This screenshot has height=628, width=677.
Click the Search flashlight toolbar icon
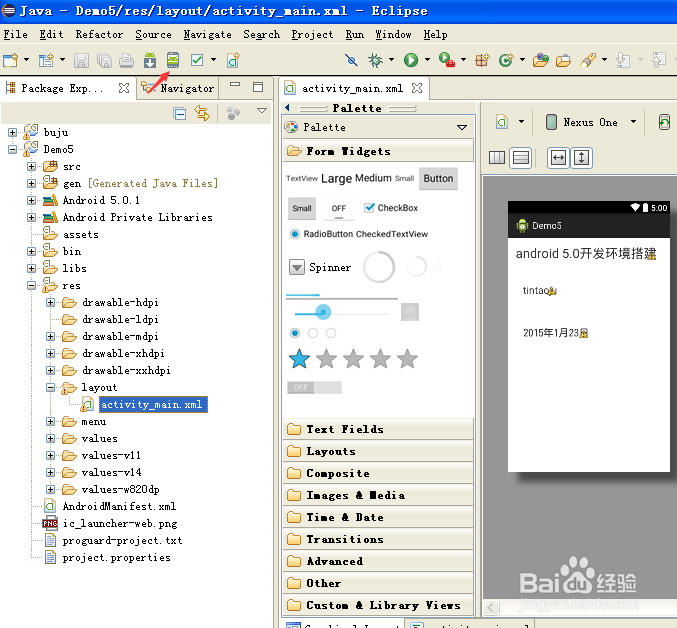coord(588,60)
